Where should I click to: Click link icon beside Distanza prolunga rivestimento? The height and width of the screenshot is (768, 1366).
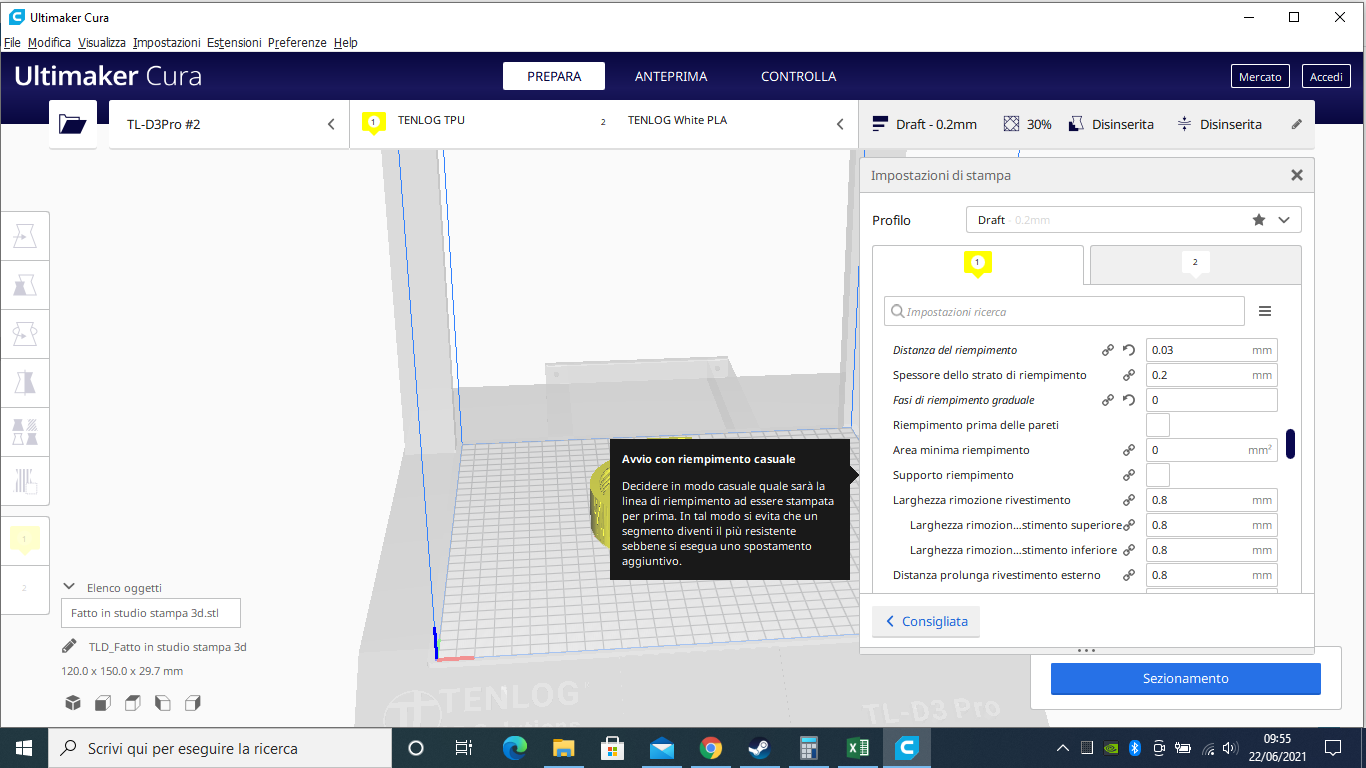(1129, 575)
